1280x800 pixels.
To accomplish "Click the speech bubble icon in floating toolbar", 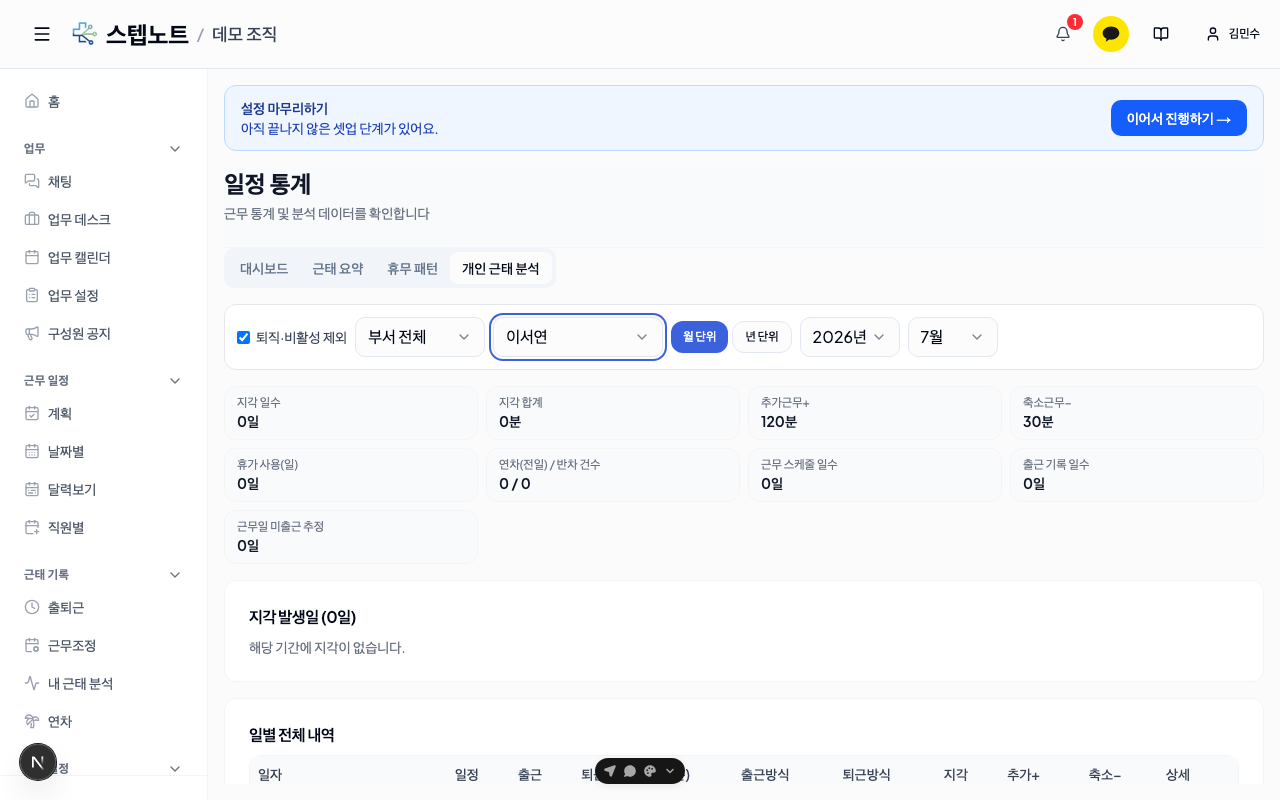I will click(630, 771).
